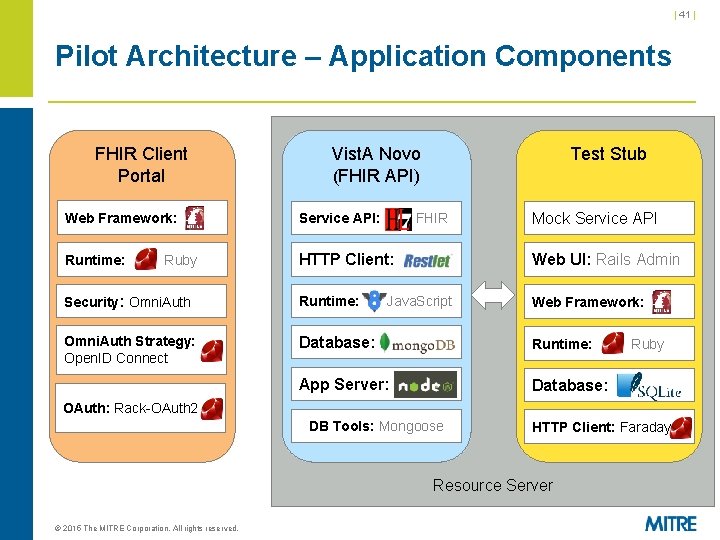This screenshot has width=720, height=540.
Task: Select the 'DB Tools: Mongoose' box
Action: coord(376,426)
